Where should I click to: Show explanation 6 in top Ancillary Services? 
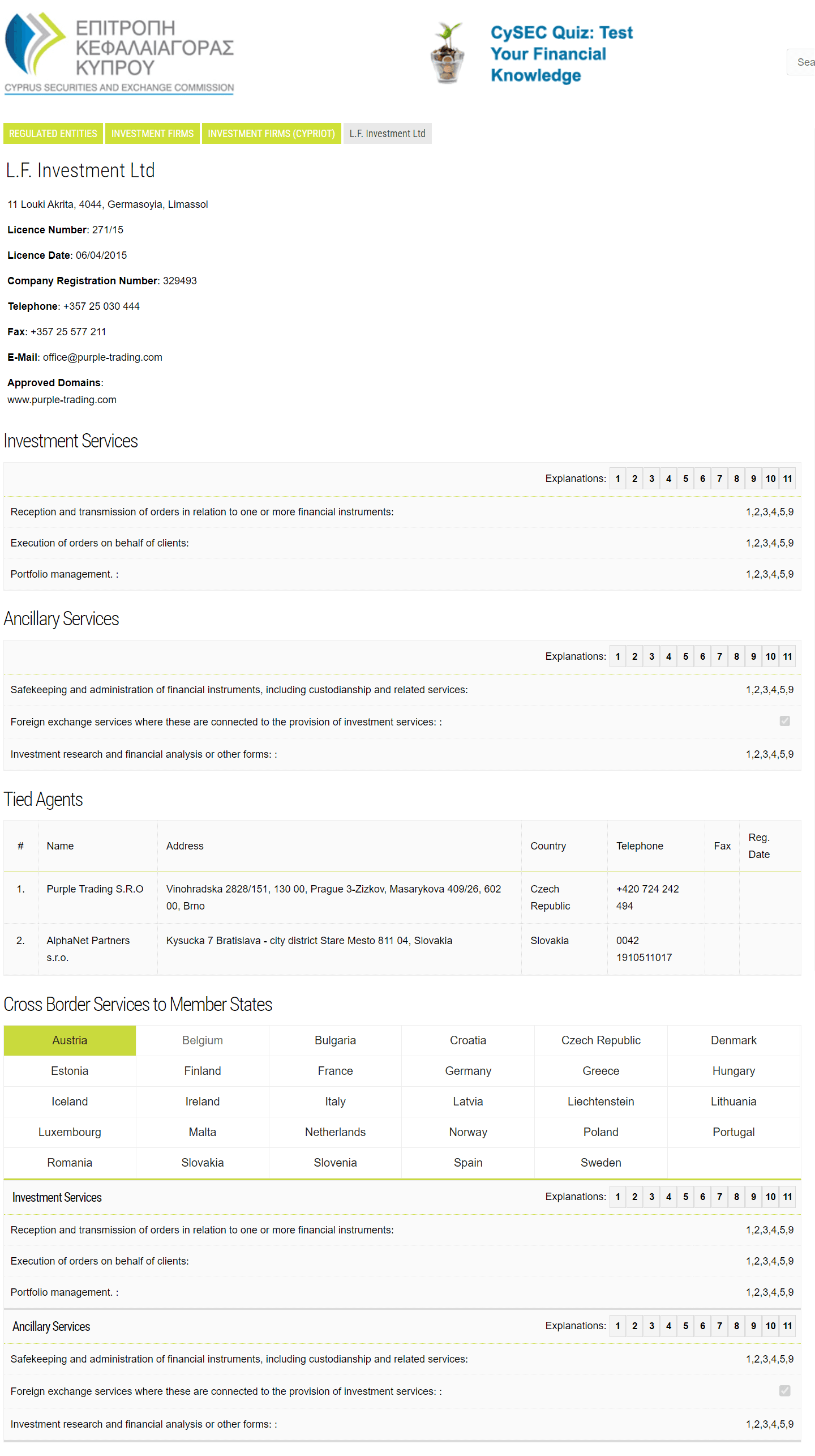(x=702, y=656)
